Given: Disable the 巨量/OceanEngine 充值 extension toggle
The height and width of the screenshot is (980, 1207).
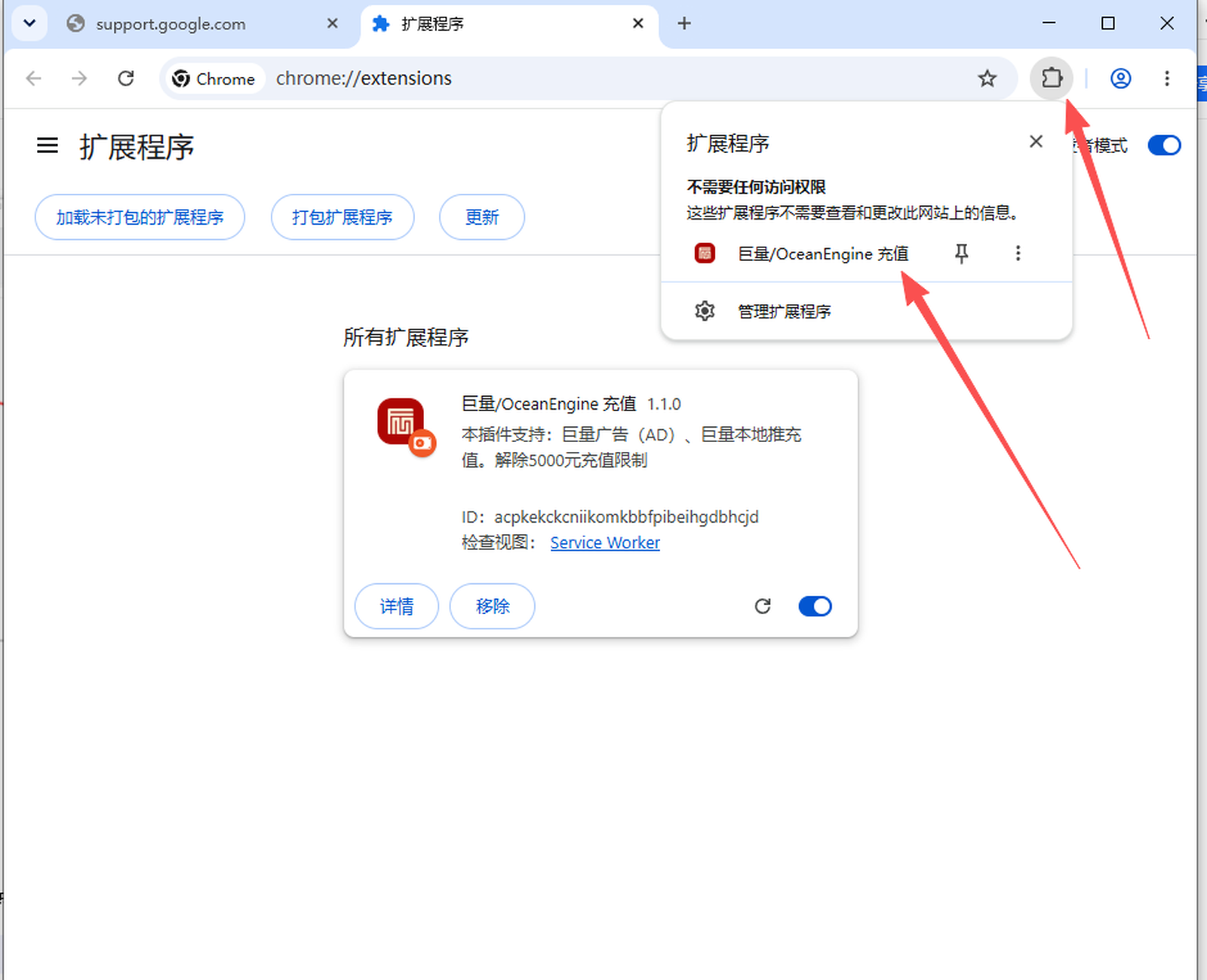Looking at the screenshot, I should click(815, 606).
